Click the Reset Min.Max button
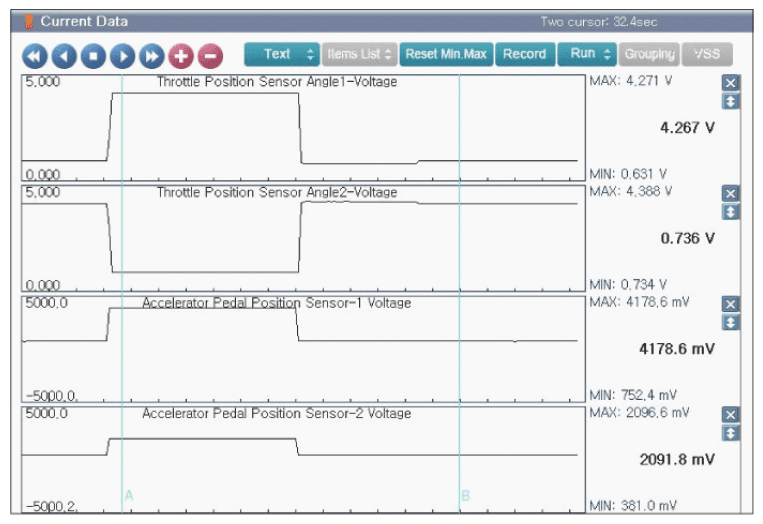 446,54
